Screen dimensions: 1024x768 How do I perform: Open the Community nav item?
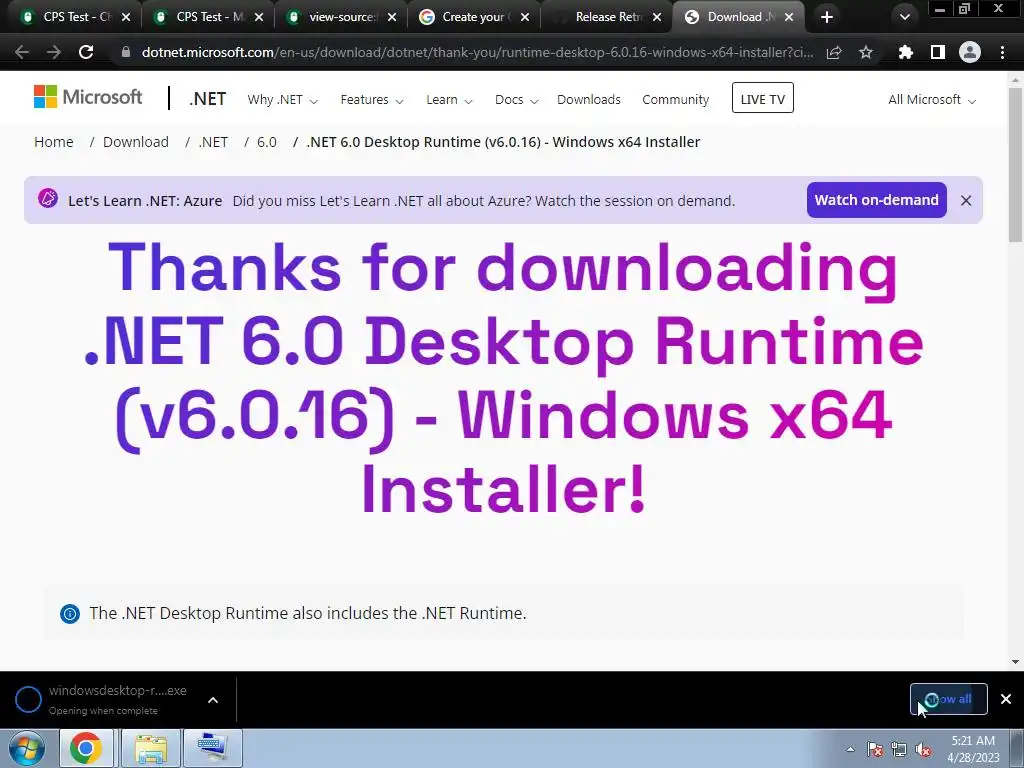[x=675, y=100]
